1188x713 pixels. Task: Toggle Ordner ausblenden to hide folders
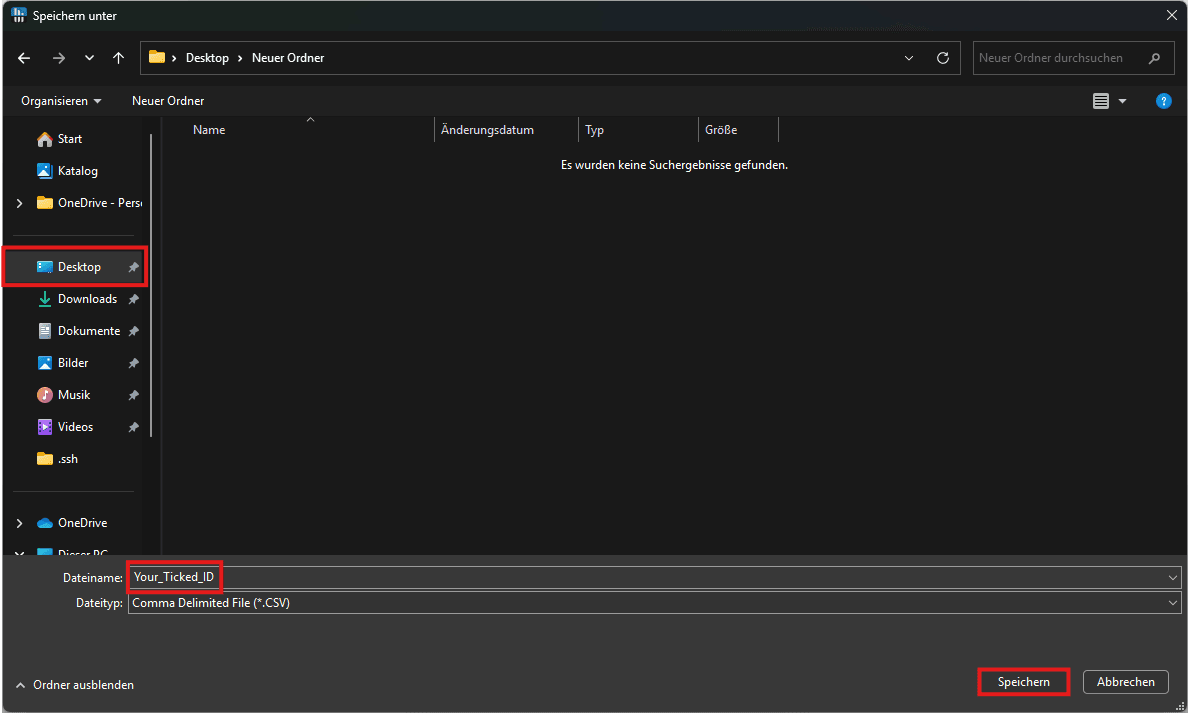[x=75, y=685]
